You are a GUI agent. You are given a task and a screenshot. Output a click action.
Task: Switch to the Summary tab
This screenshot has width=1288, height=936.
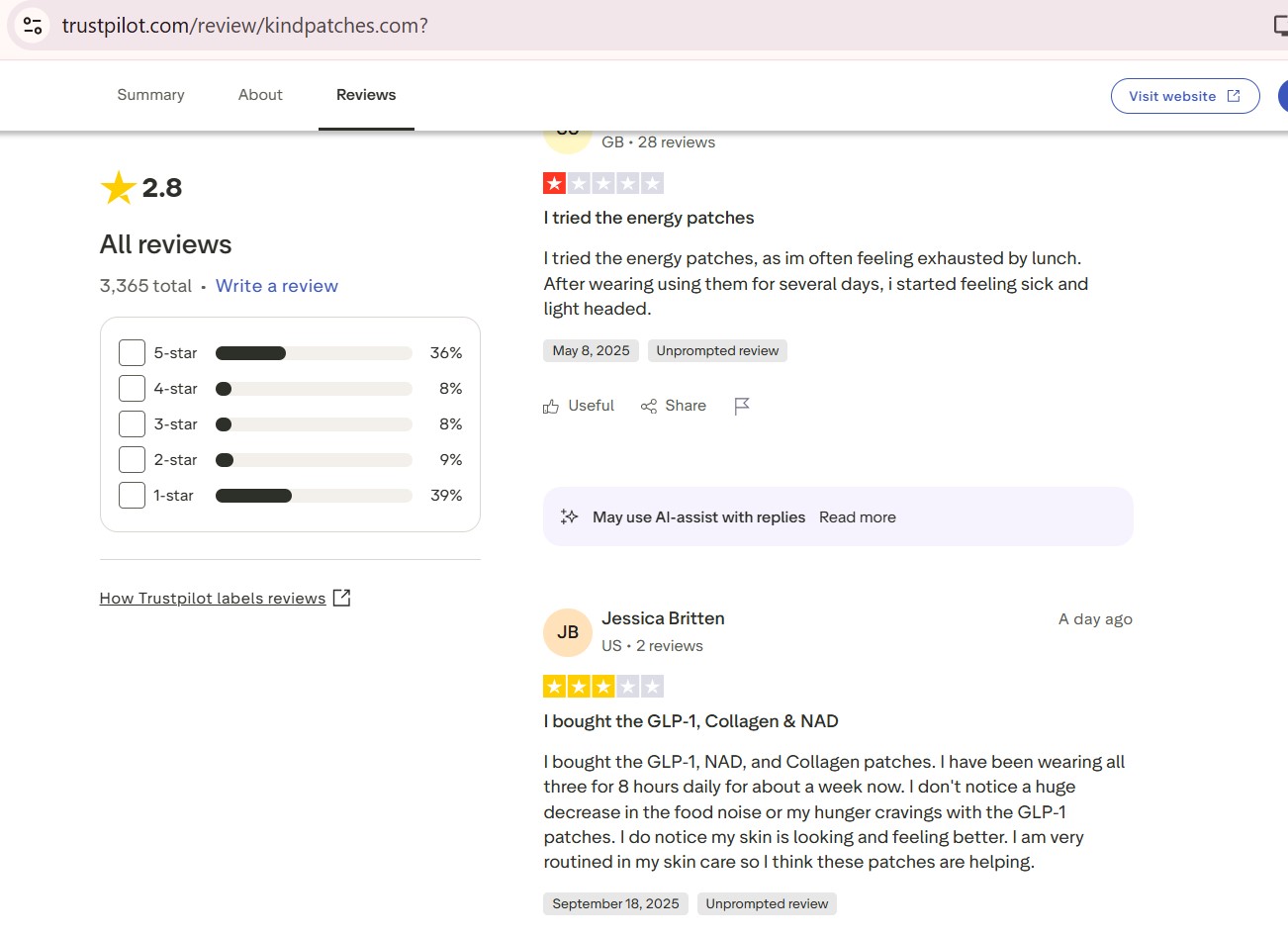click(x=150, y=95)
